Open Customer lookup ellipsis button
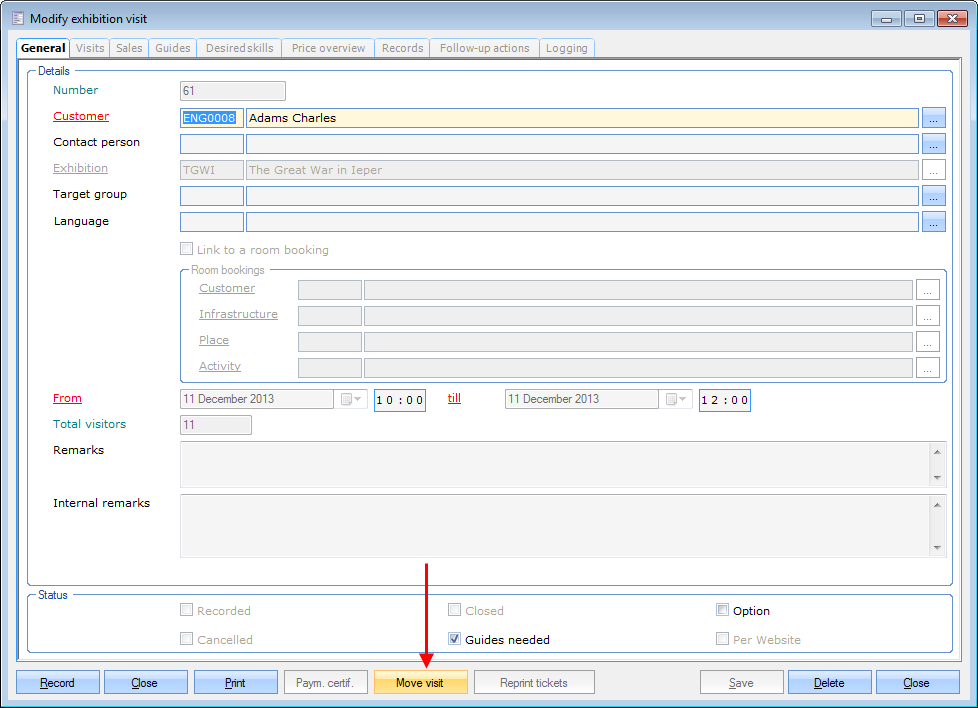978x708 pixels. (933, 118)
